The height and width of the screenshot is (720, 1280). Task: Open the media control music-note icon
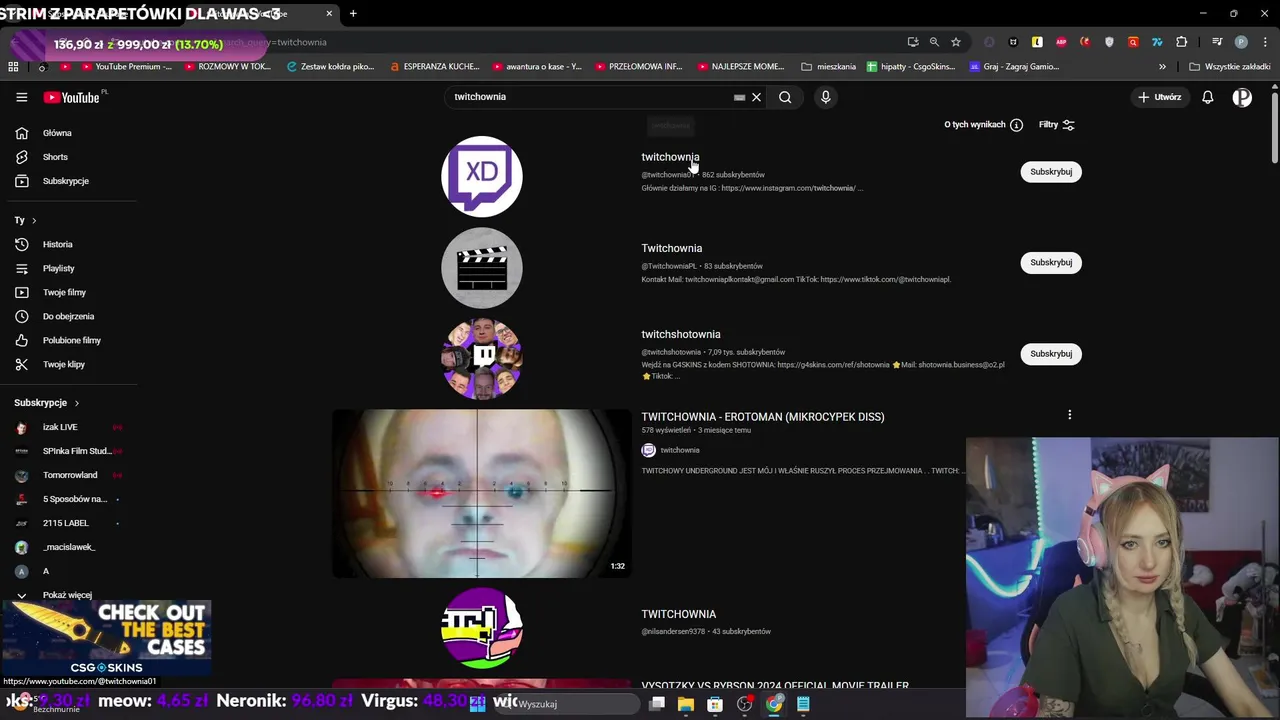point(1217,42)
